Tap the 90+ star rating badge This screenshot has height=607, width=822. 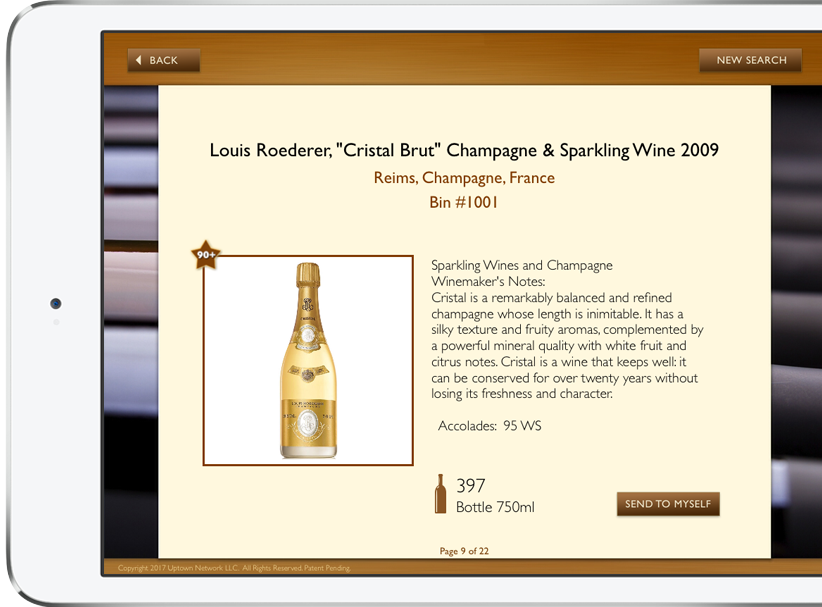[x=206, y=255]
